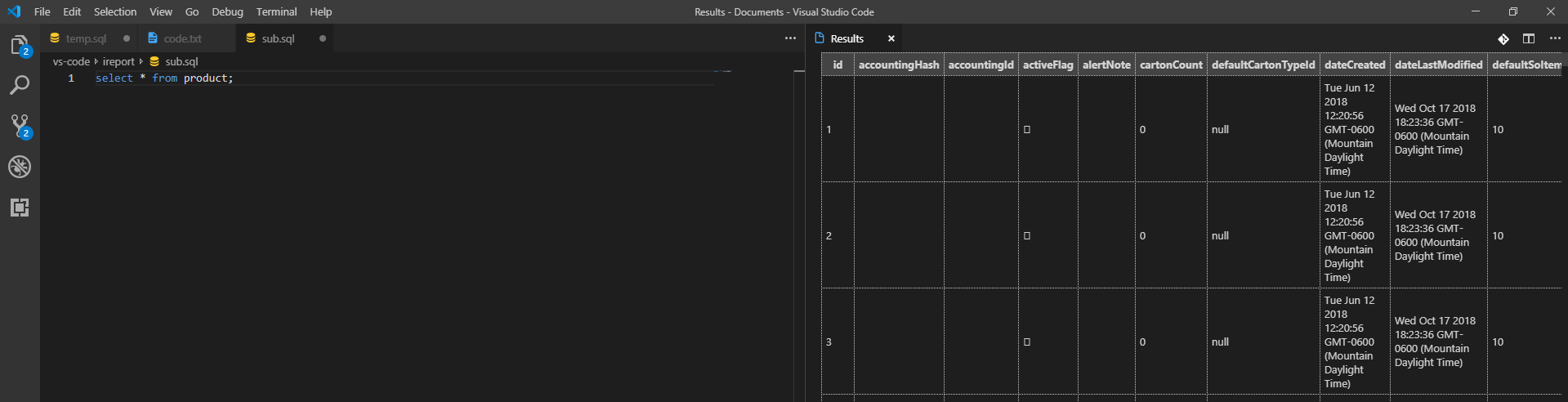Open changes icon in Results editor group

point(1503,38)
